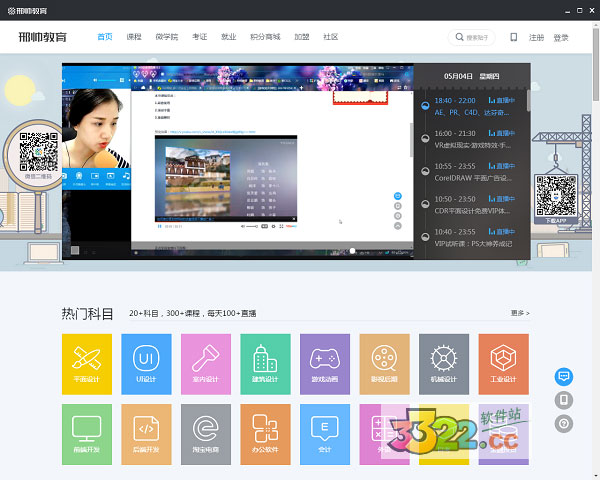Click the mobile phone icon beside 注册
The width and height of the screenshot is (600, 480).
(x=514, y=37)
